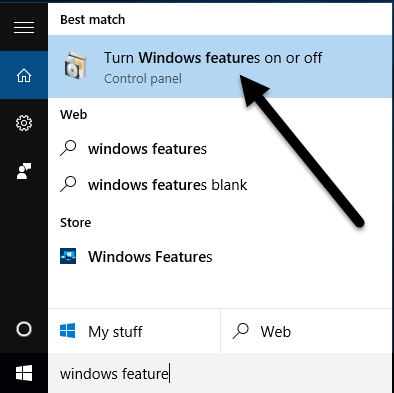Click the Windows Features store app icon
The width and height of the screenshot is (394, 393).
click(x=68, y=256)
